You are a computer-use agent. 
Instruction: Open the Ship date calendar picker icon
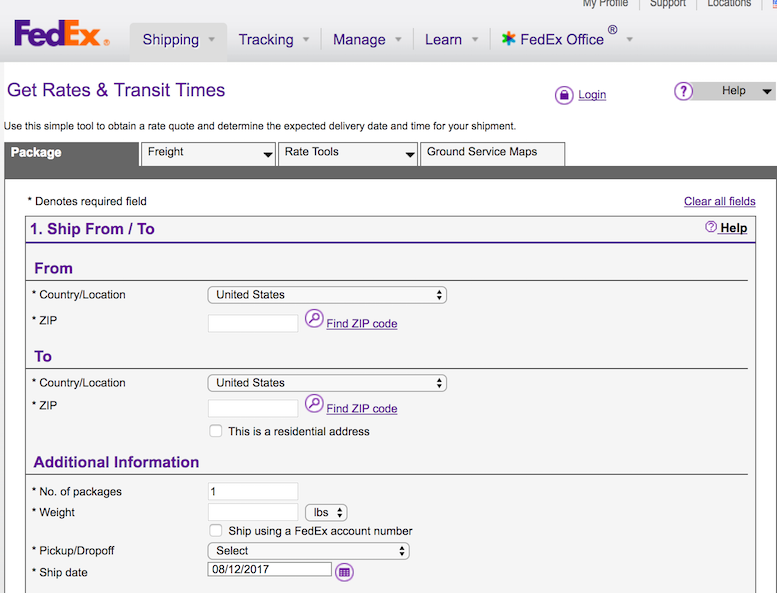click(x=344, y=572)
